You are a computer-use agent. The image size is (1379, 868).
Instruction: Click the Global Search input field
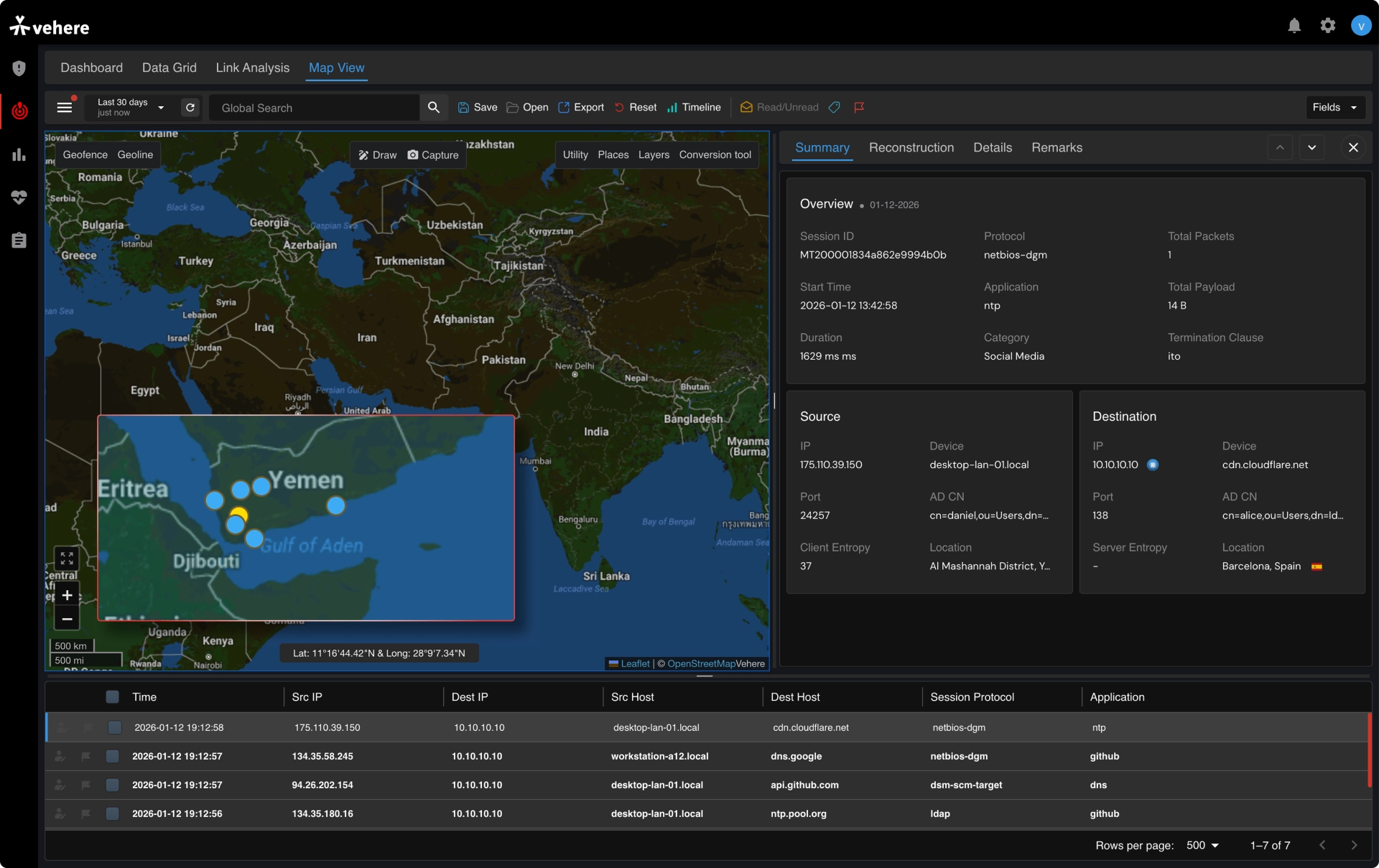tap(316, 108)
